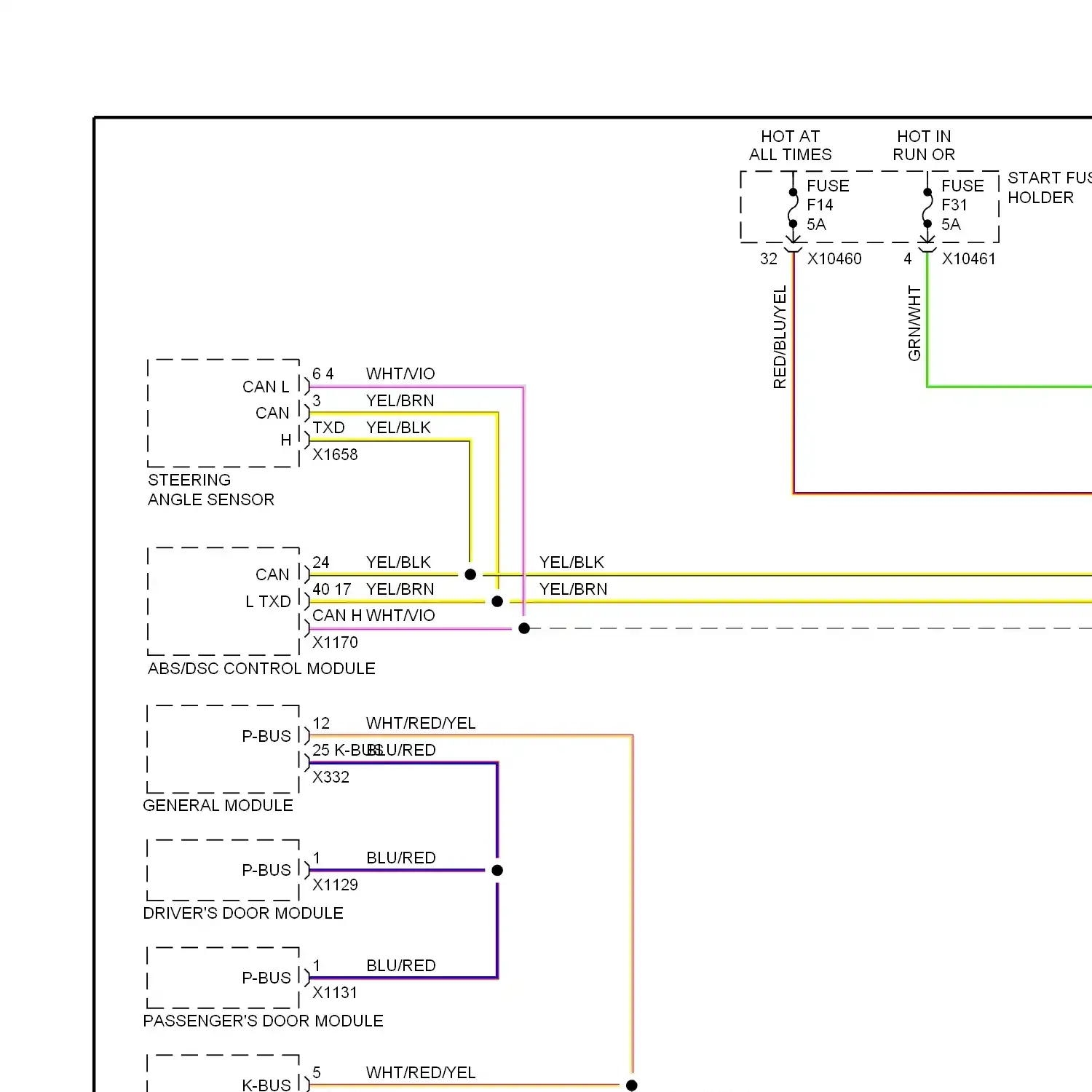Click the PASSENGER'S DOOR MODULE label
Screen dimensions: 1092x1092
[263, 1021]
